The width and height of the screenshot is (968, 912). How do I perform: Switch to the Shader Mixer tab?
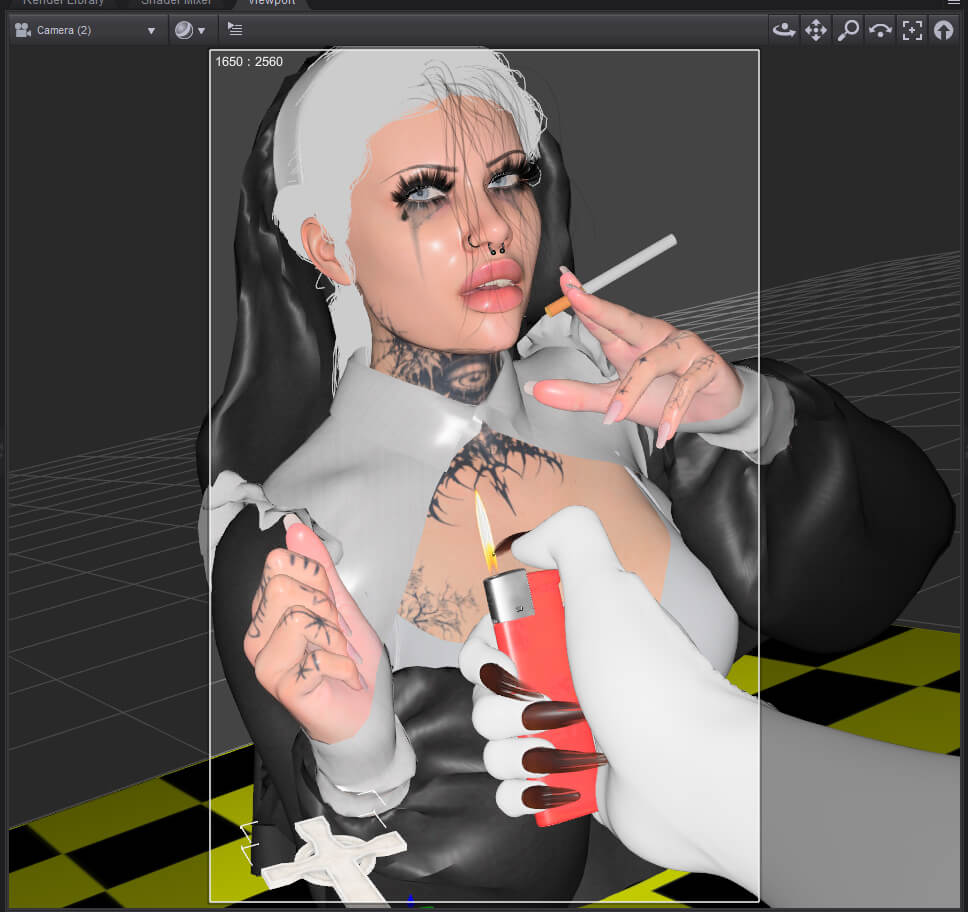(x=176, y=3)
